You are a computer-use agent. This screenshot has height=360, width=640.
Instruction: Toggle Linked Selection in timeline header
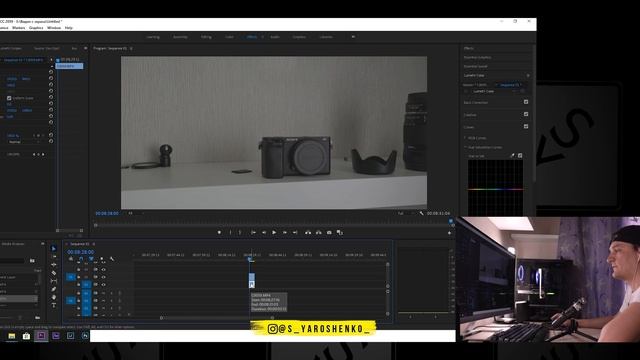[x=91, y=259]
